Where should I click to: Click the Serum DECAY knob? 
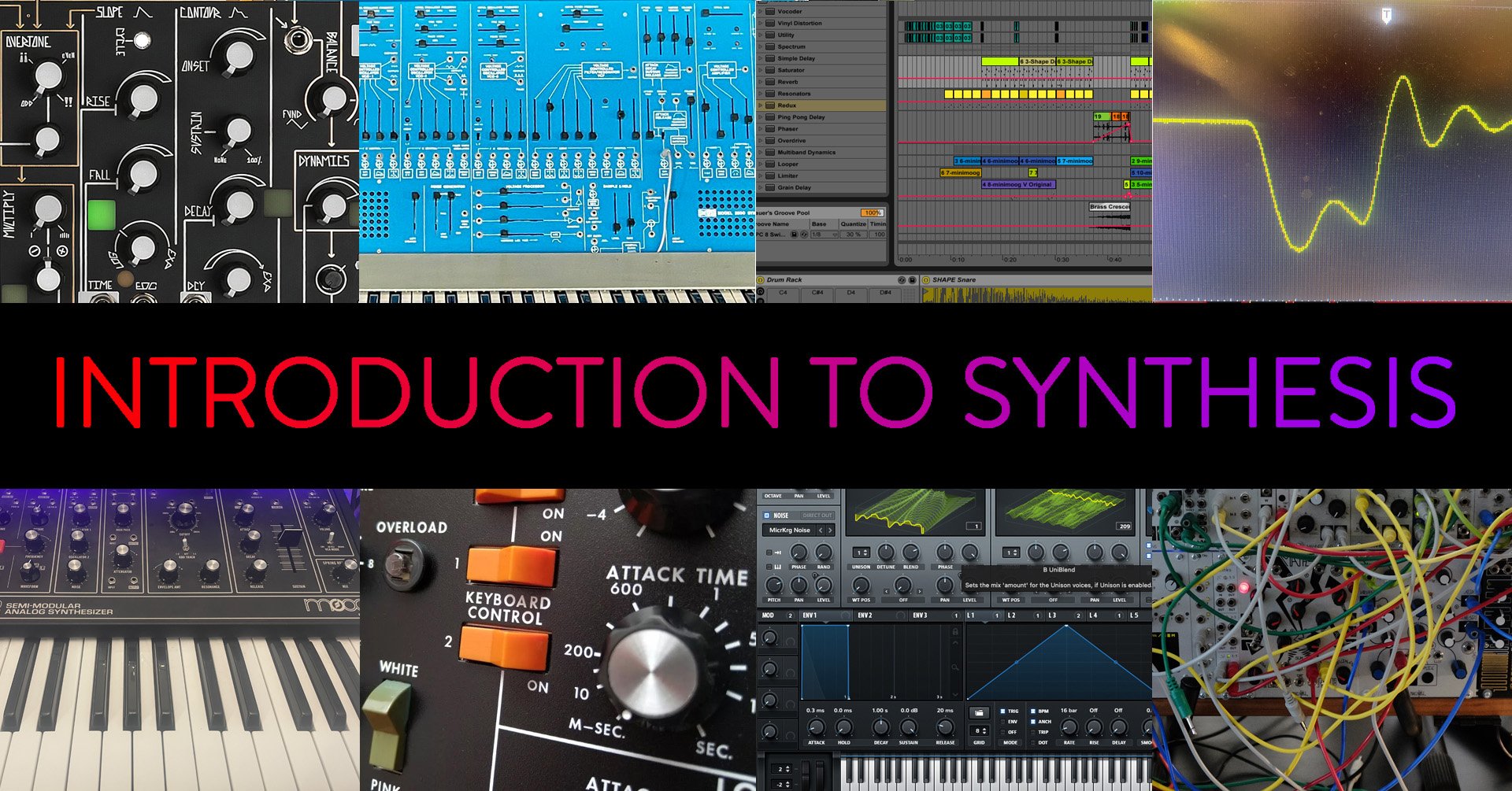880,727
